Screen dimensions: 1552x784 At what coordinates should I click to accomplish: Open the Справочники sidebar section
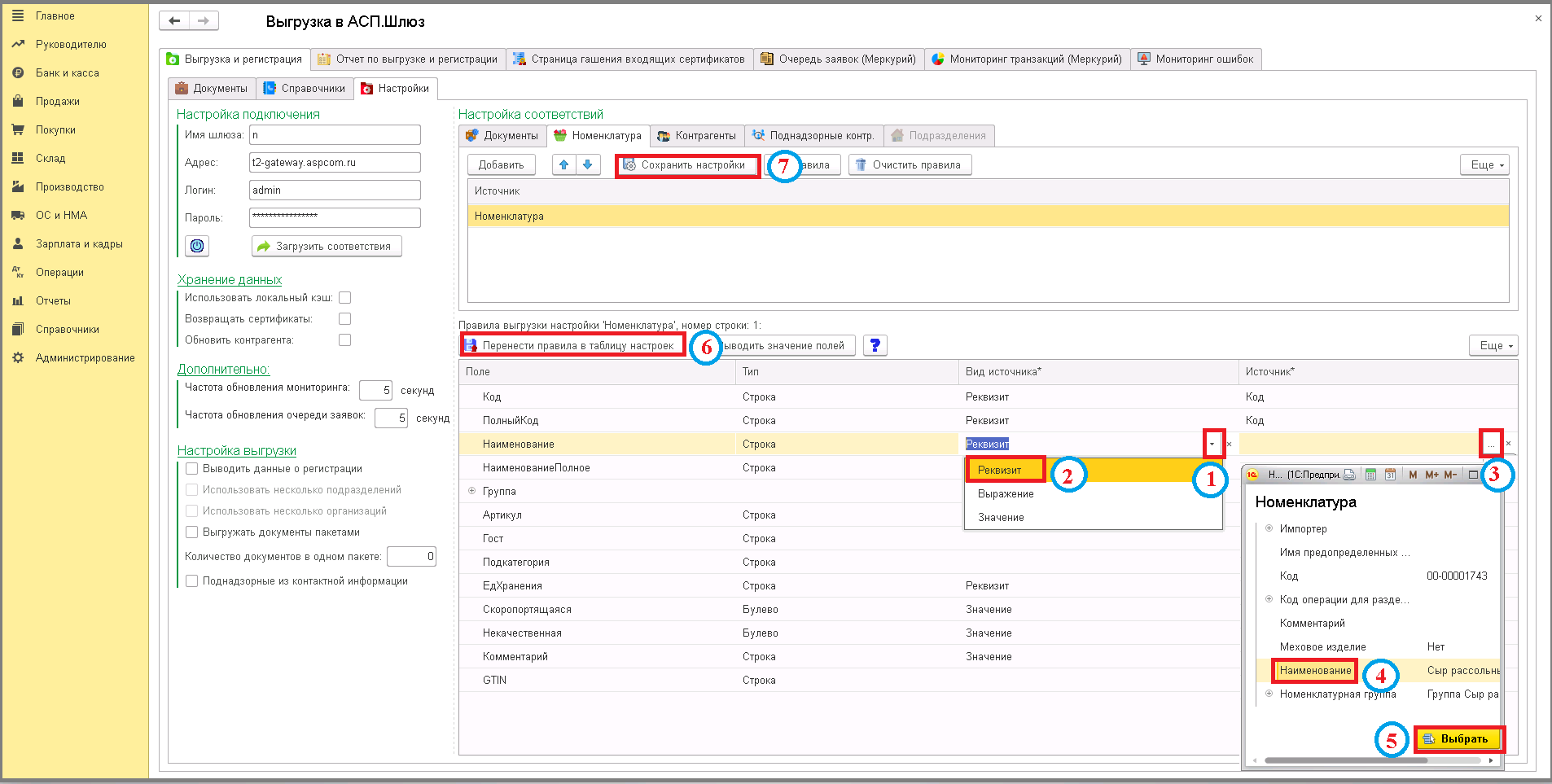[x=67, y=329]
